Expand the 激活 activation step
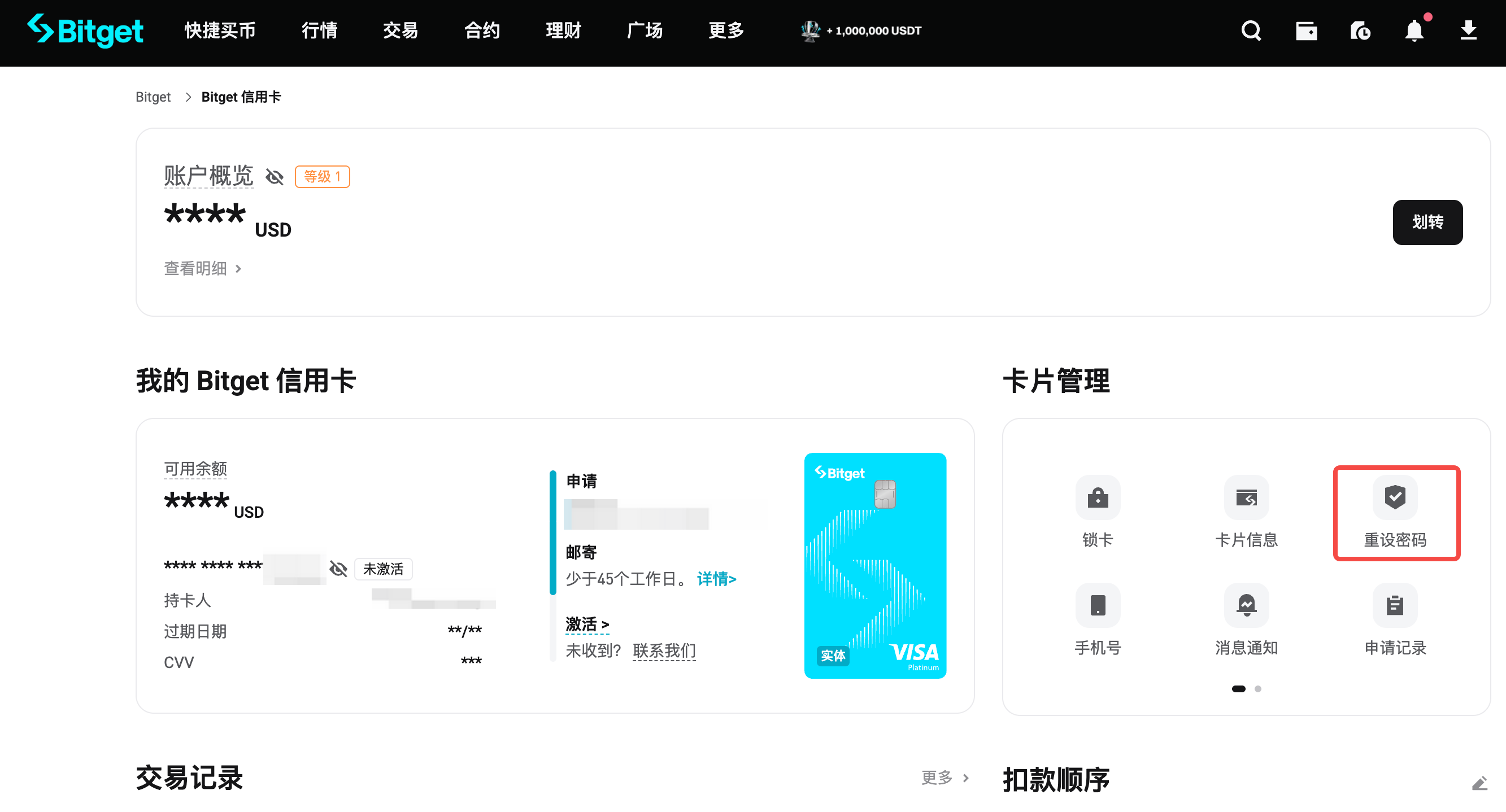The height and width of the screenshot is (812, 1506). point(586,625)
